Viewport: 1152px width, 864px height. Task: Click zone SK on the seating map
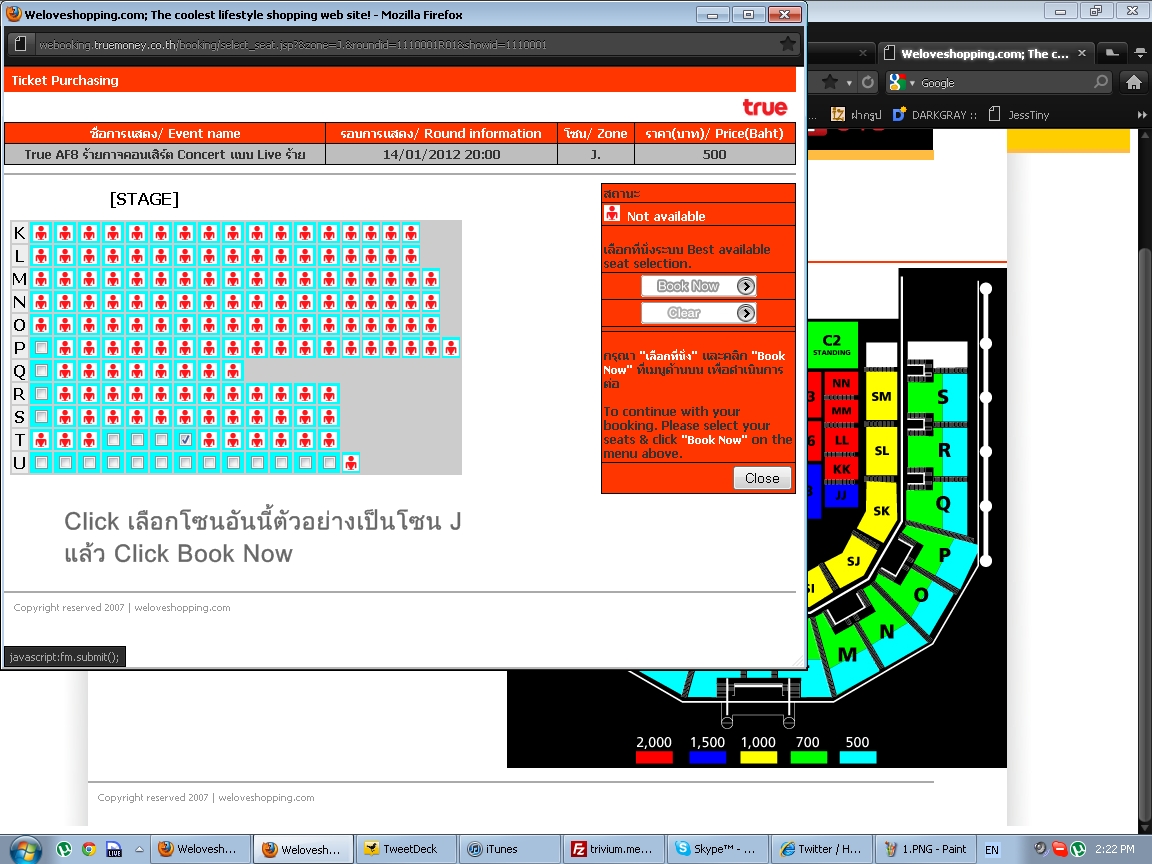[x=881, y=510]
